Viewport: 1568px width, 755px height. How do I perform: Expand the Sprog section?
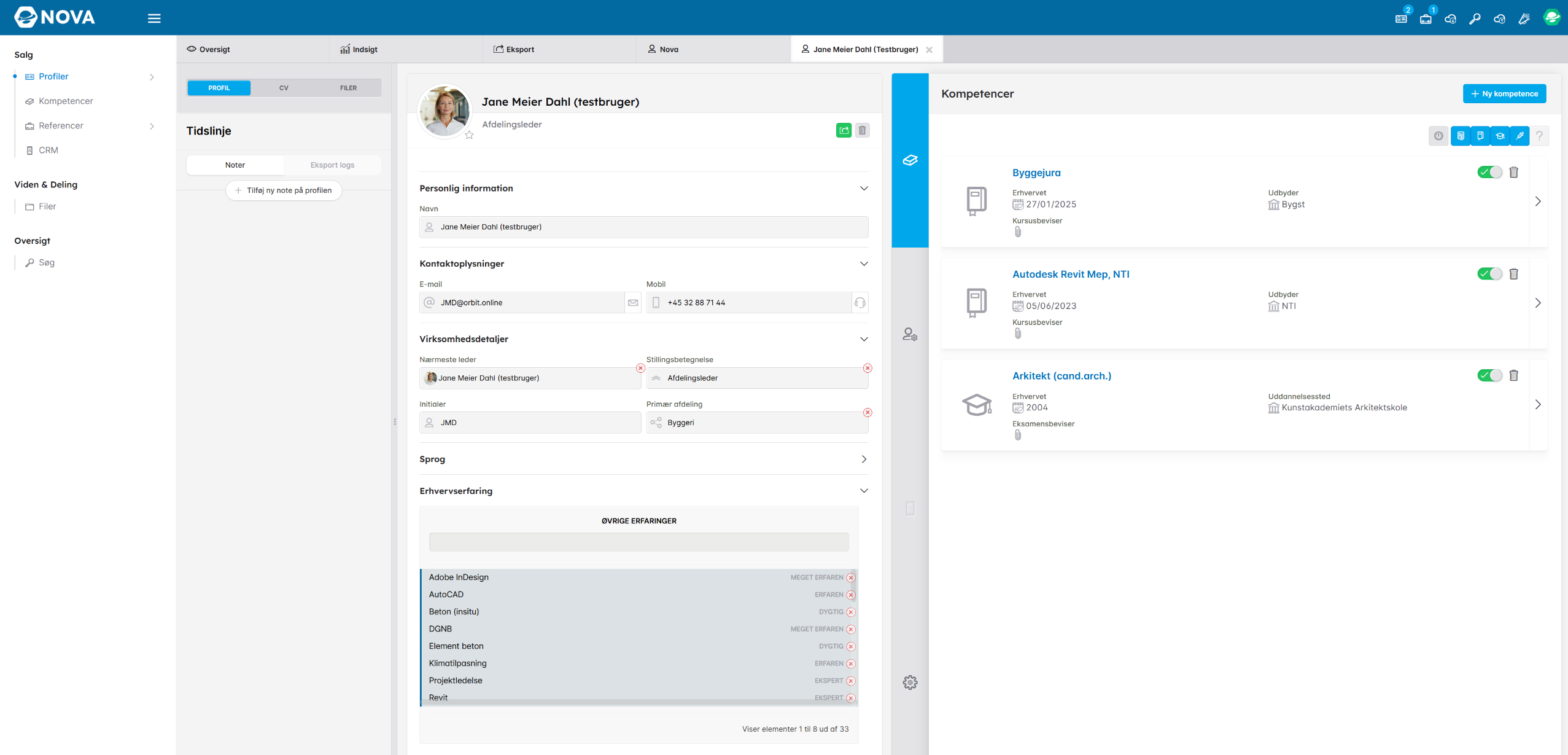click(864, 460)
